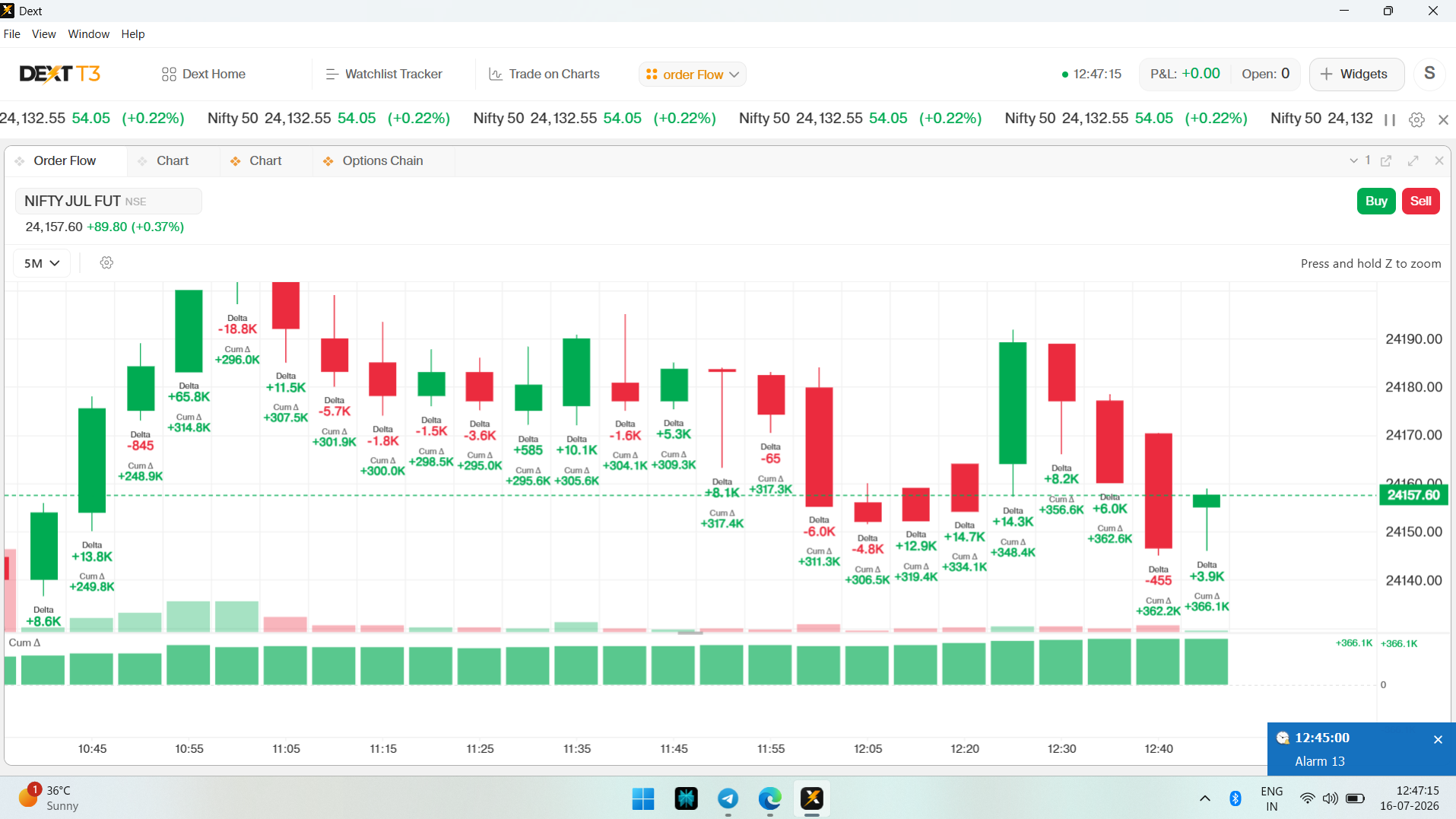
Task: Dismiss the Alarm 13 notification
Action: [x=1438, y=739]
